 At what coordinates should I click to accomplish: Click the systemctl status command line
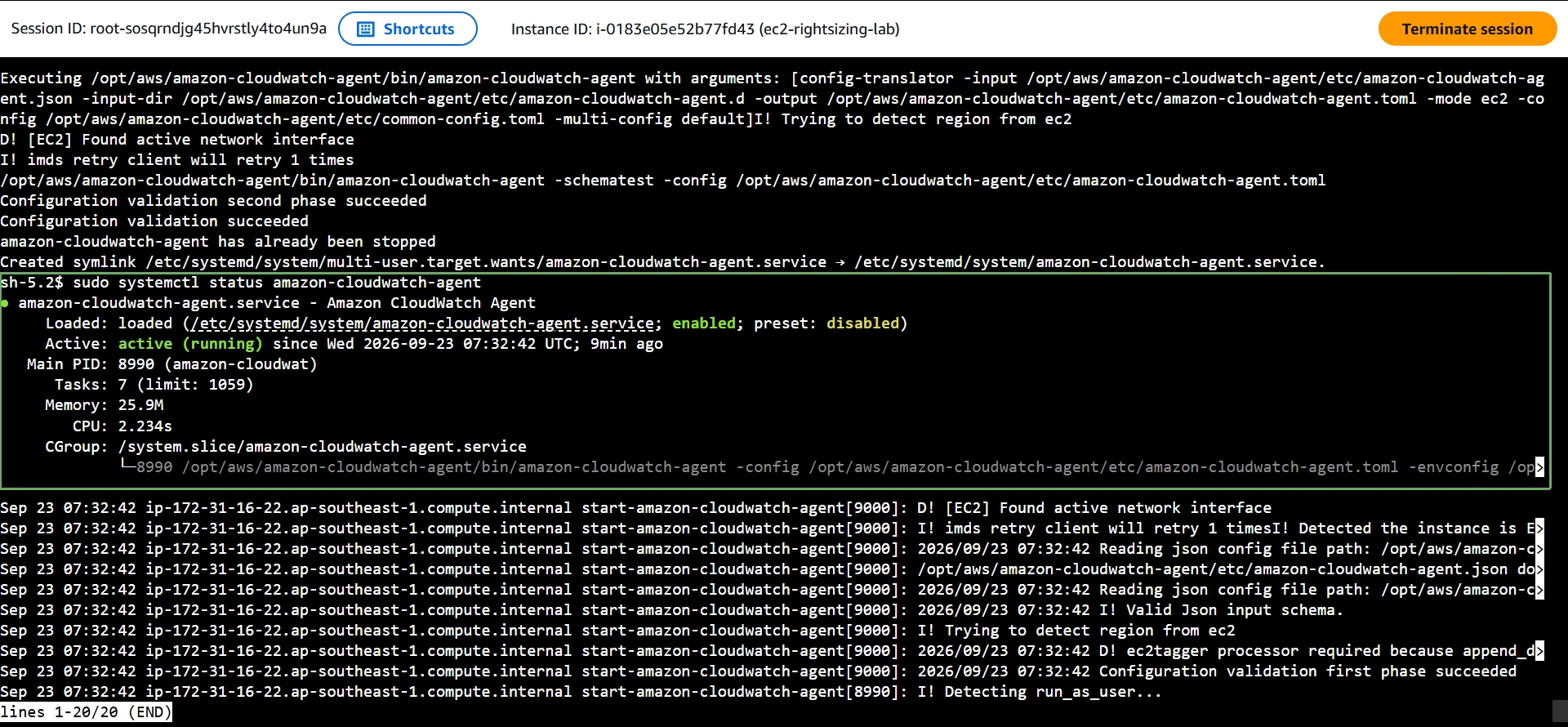[x=241, y=283]
